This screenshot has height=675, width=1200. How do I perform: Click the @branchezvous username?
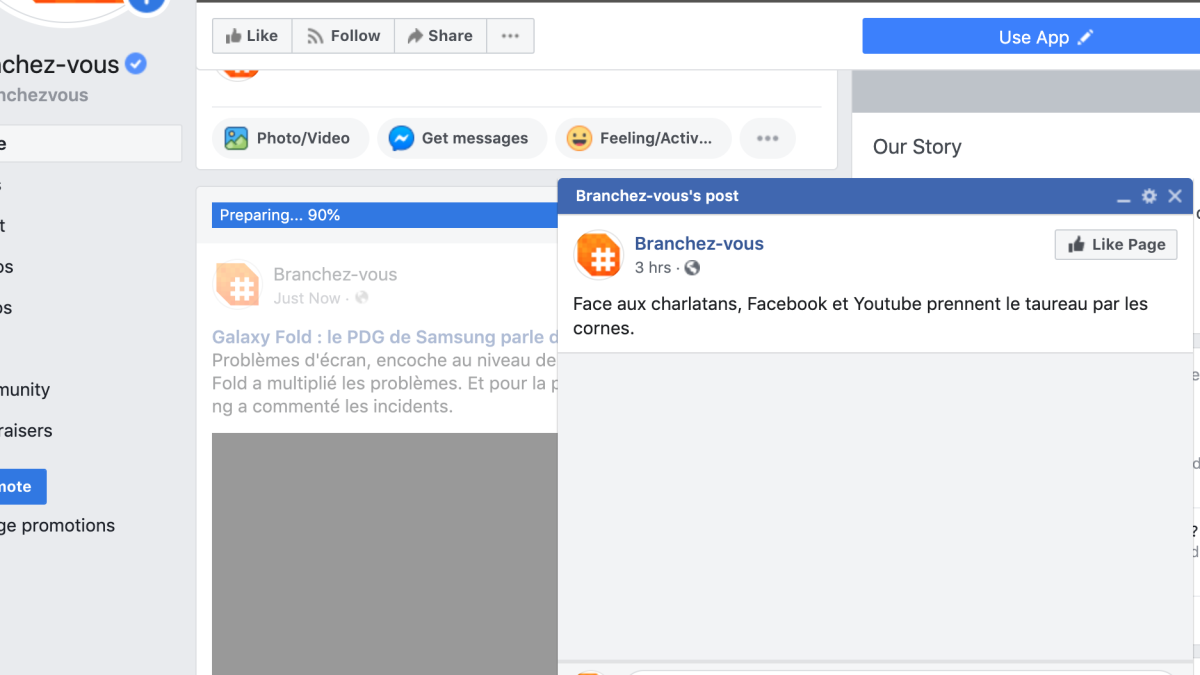point(44,95)
